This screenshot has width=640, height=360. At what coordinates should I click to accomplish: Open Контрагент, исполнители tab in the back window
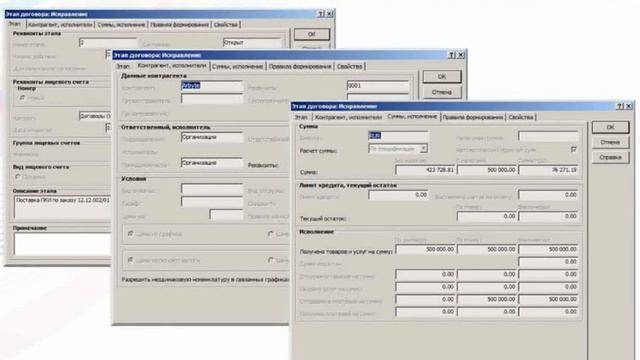click(x=60, y=25)
